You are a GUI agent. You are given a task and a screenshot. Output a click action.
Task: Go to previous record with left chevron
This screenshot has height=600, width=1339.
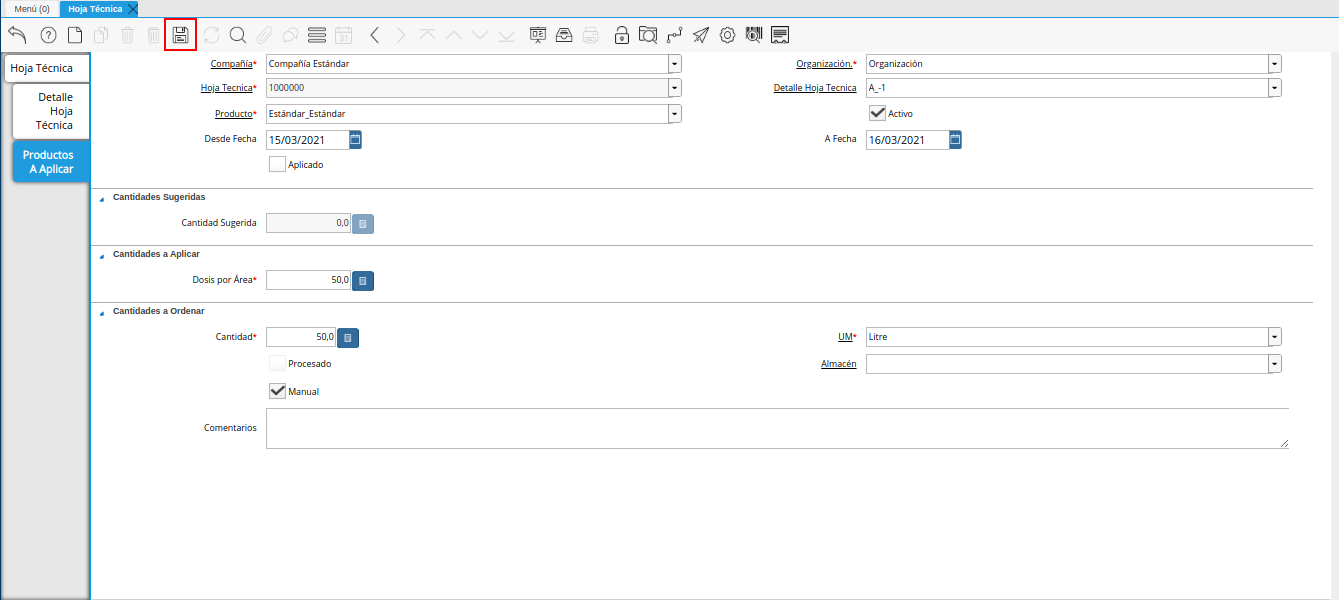tap(375, 35)
